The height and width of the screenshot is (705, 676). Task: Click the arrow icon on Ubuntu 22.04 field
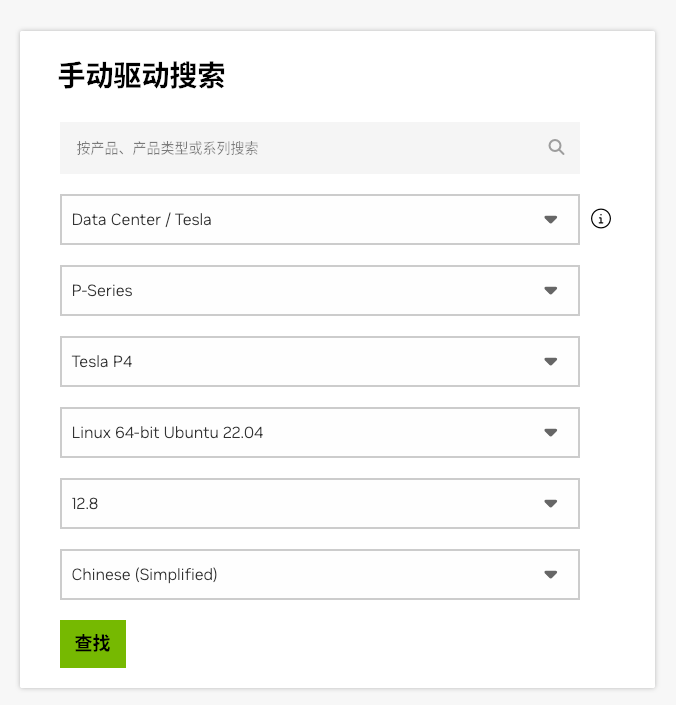(550, 433)
